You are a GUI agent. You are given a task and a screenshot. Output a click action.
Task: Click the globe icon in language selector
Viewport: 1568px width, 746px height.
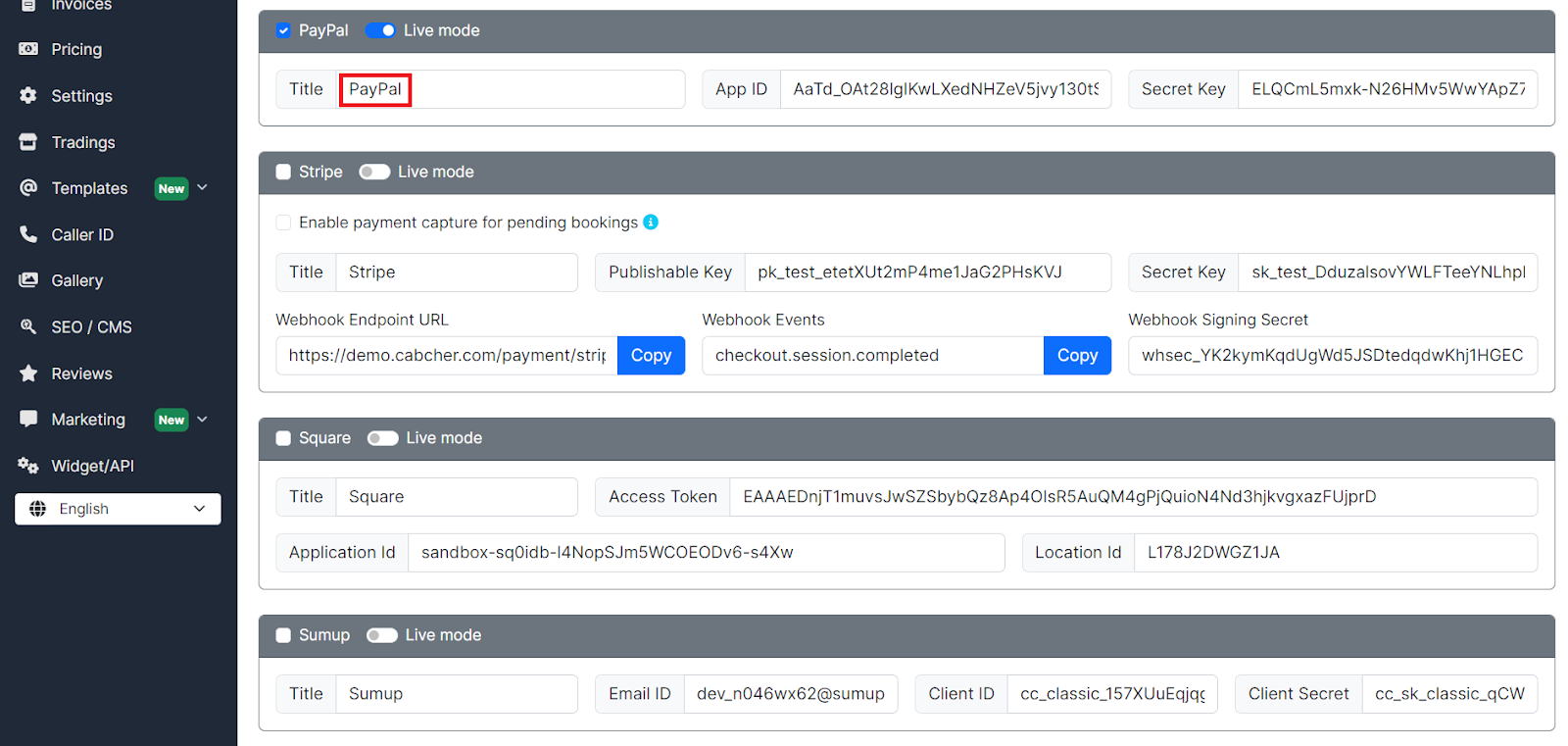pos(38,509)
